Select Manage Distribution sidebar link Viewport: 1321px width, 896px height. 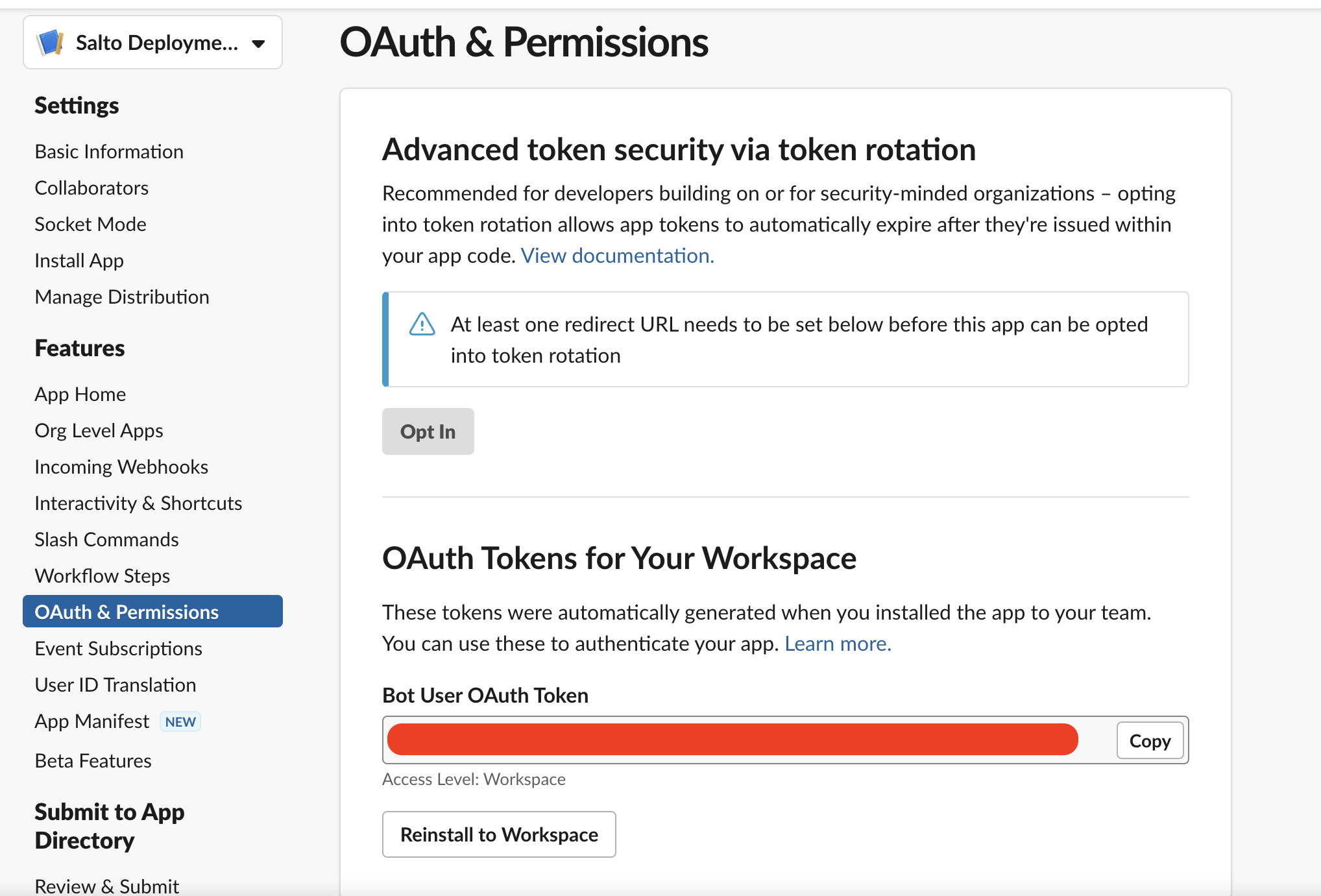(123, 295)
